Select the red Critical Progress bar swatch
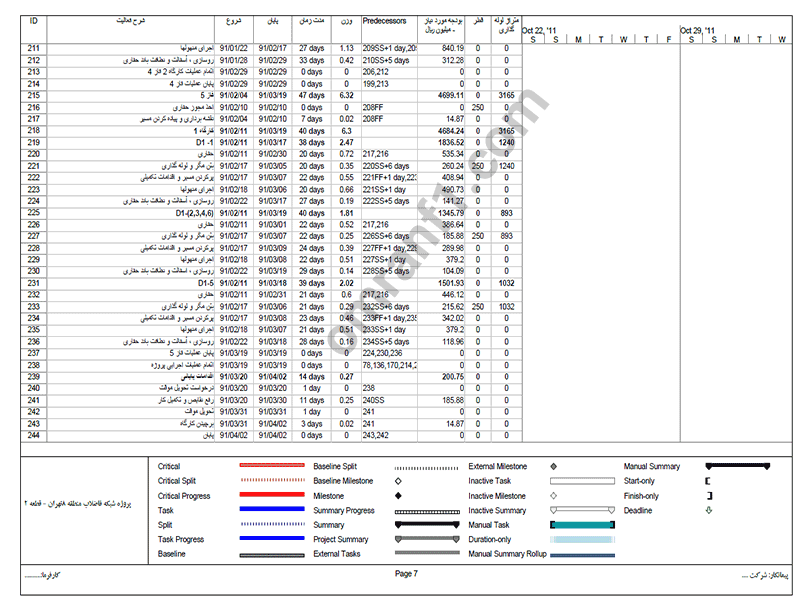Image resolution: width=800 pixels, height=600 pixels. point(272,496)
